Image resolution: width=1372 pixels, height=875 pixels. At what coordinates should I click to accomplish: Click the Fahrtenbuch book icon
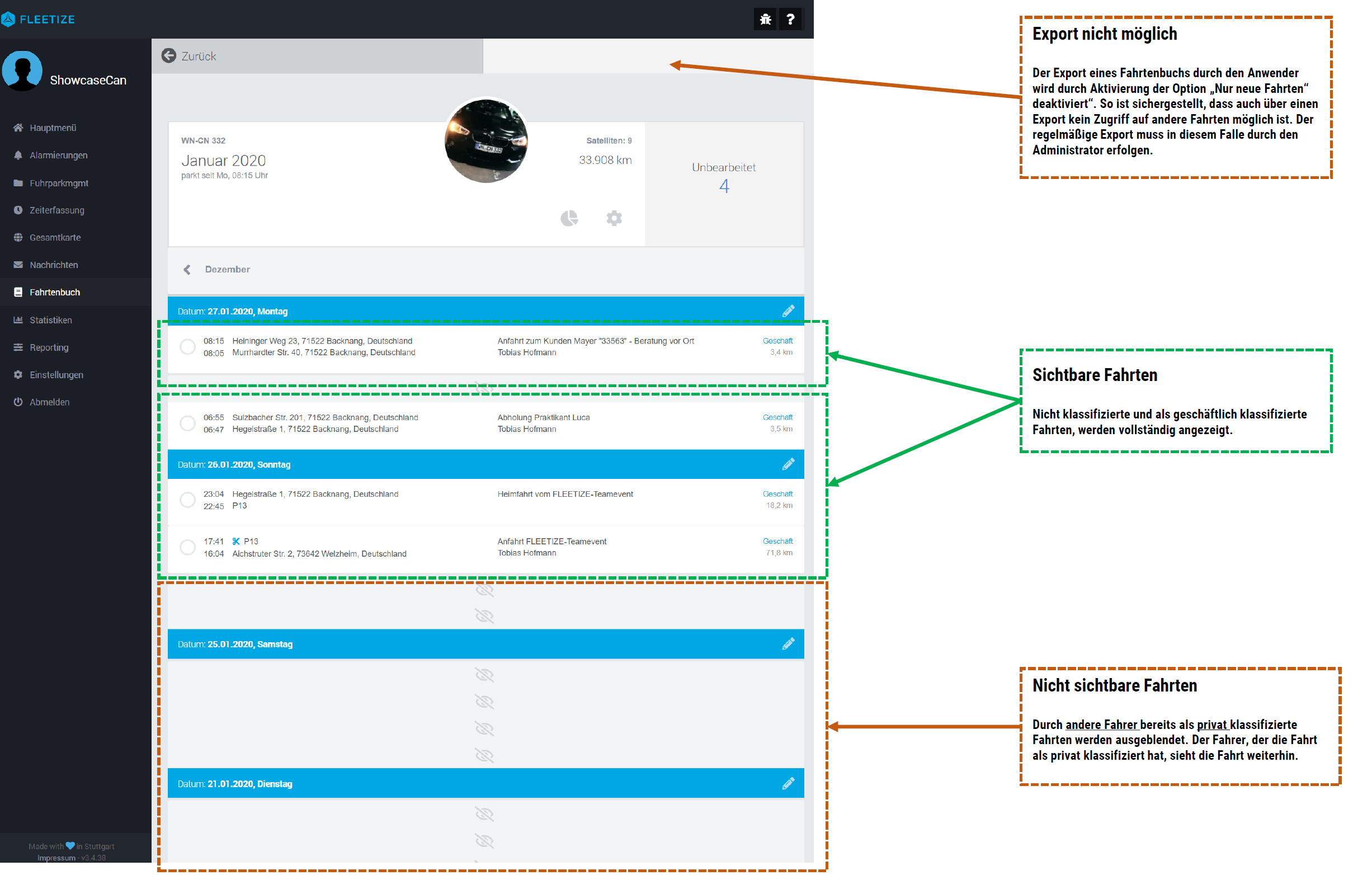(18, 293)
